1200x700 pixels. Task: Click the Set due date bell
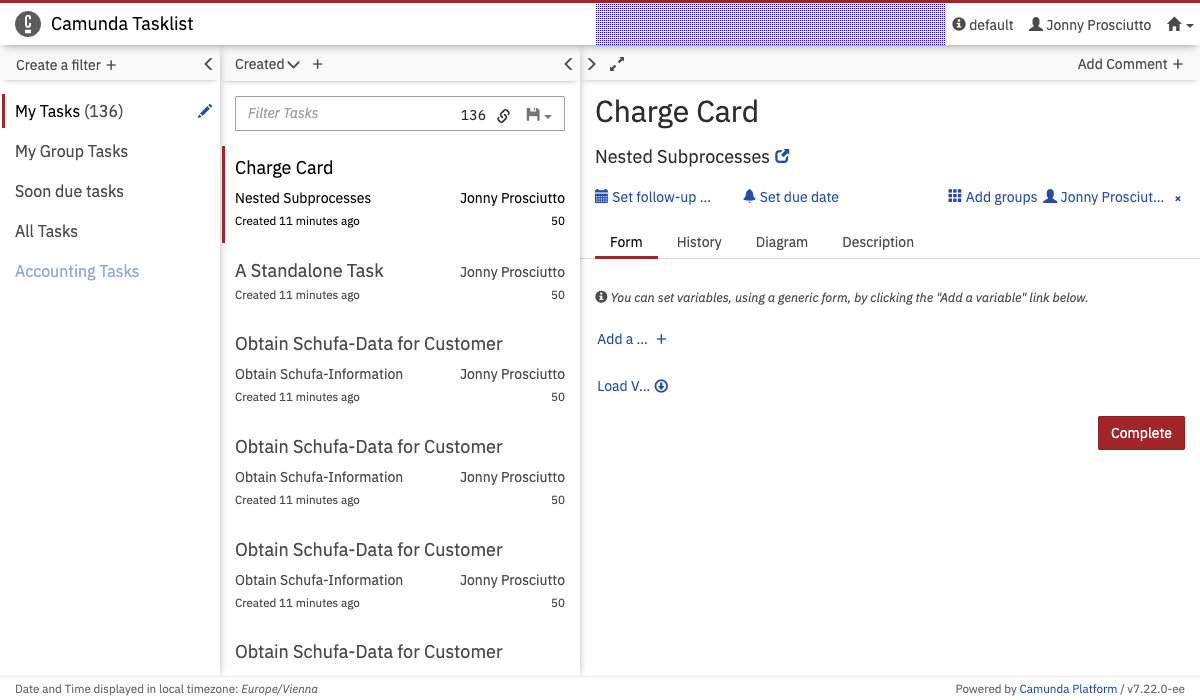[x=749, y=197]
